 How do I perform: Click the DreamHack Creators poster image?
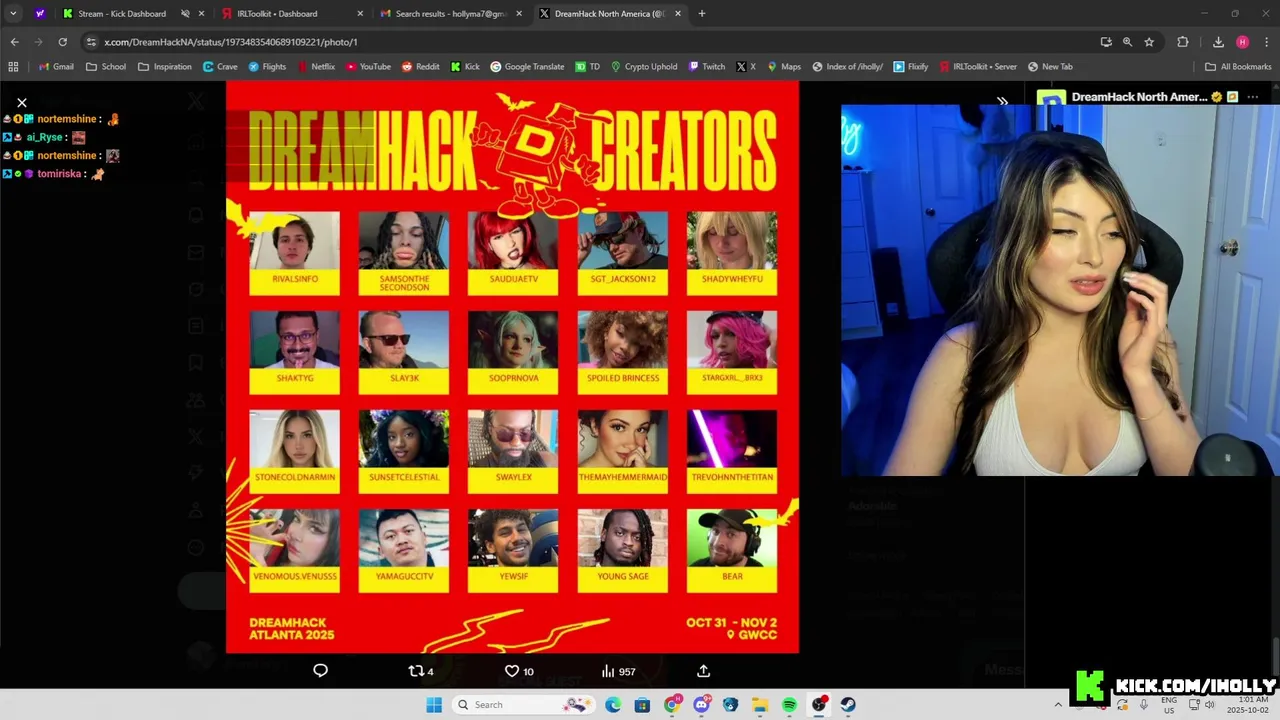(512, 367)
